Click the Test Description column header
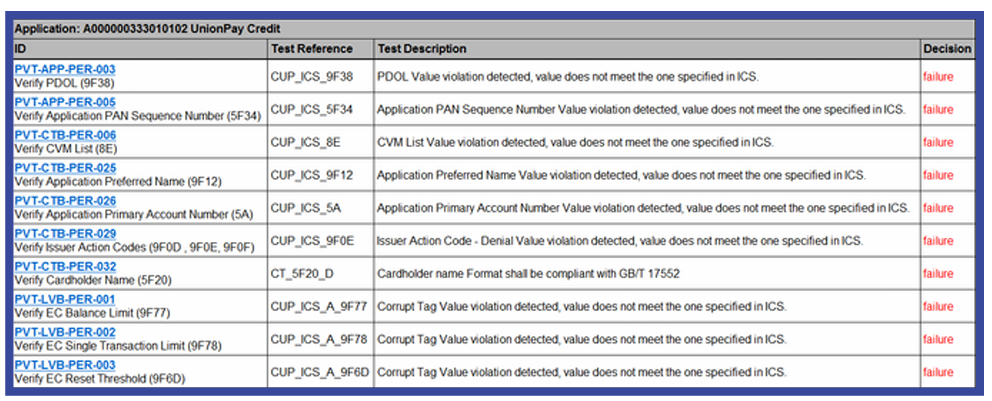Screen dimensions: 992x401 point(422,48)
